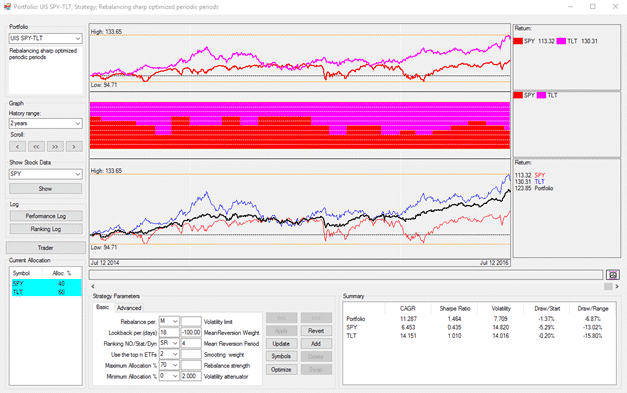Click the High: 133.65 label in top chart
This screenshot has width=627, height=393.
106,32
